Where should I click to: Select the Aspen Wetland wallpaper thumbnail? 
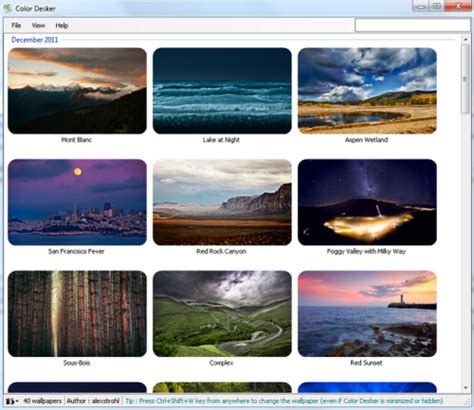[x=367, y=91]
